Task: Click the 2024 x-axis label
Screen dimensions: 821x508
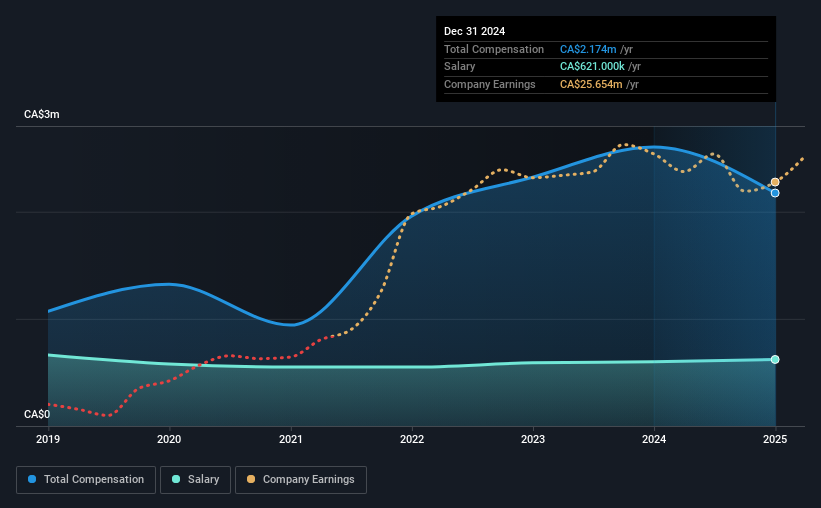Action: 654,439
